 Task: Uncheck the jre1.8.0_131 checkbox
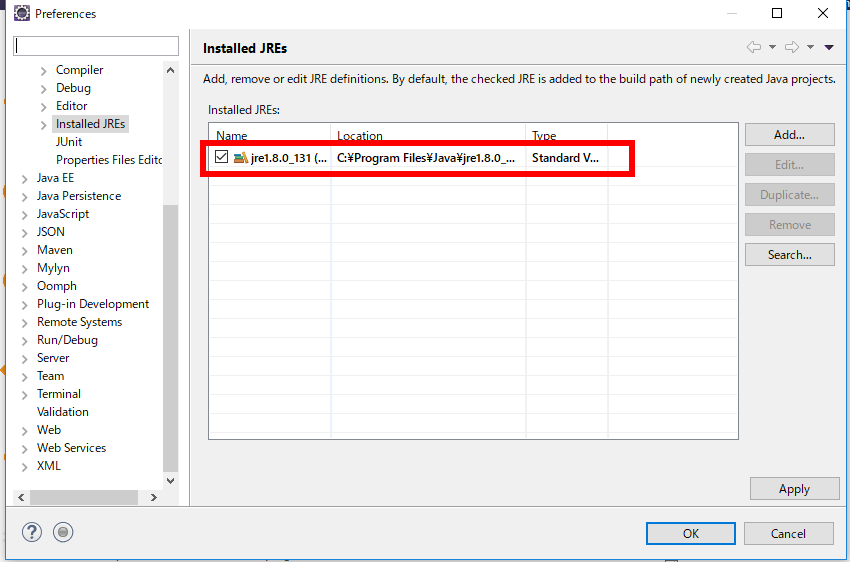tap(221, 157)
